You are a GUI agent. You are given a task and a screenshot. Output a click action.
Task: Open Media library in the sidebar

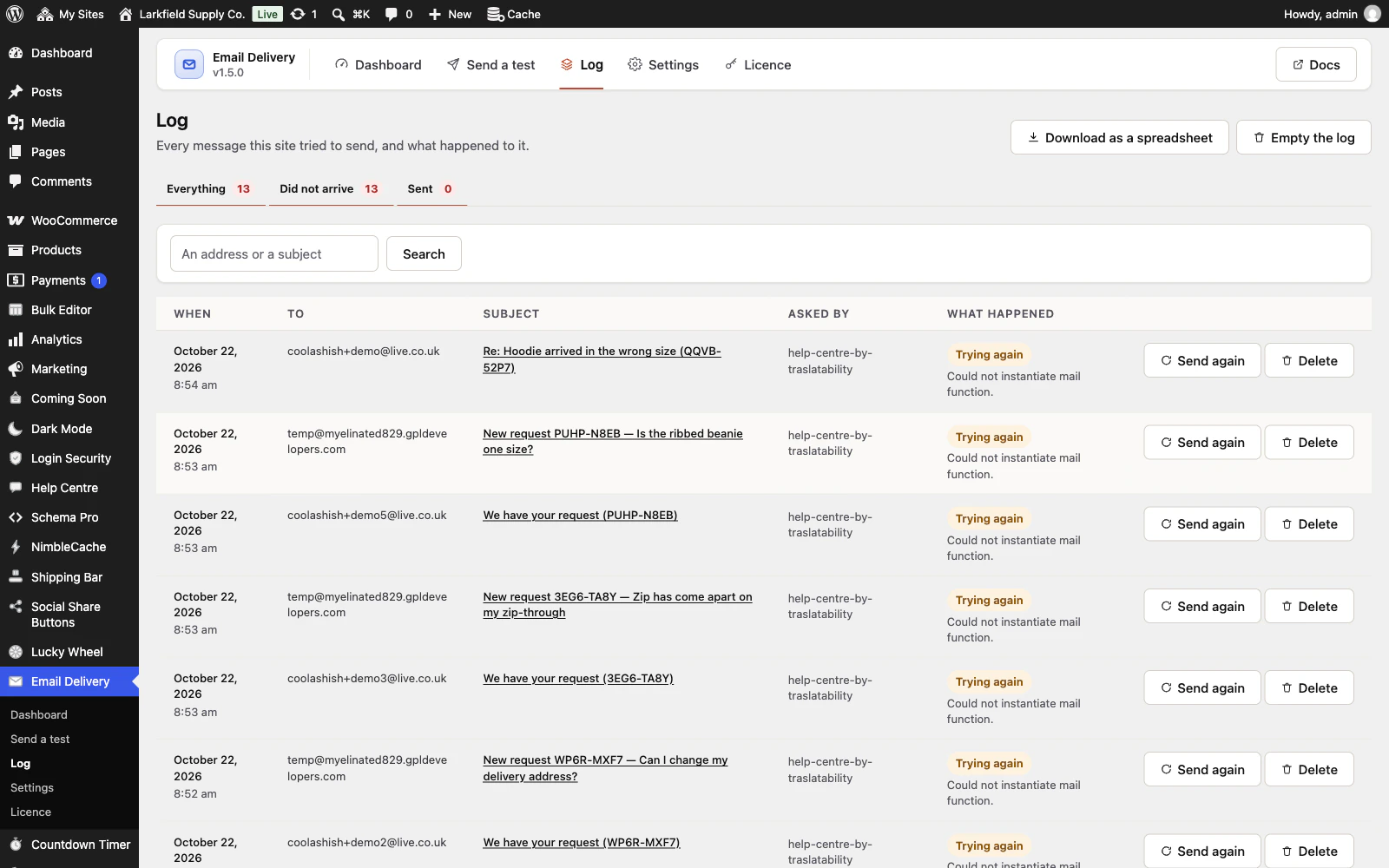click(69, 122)
